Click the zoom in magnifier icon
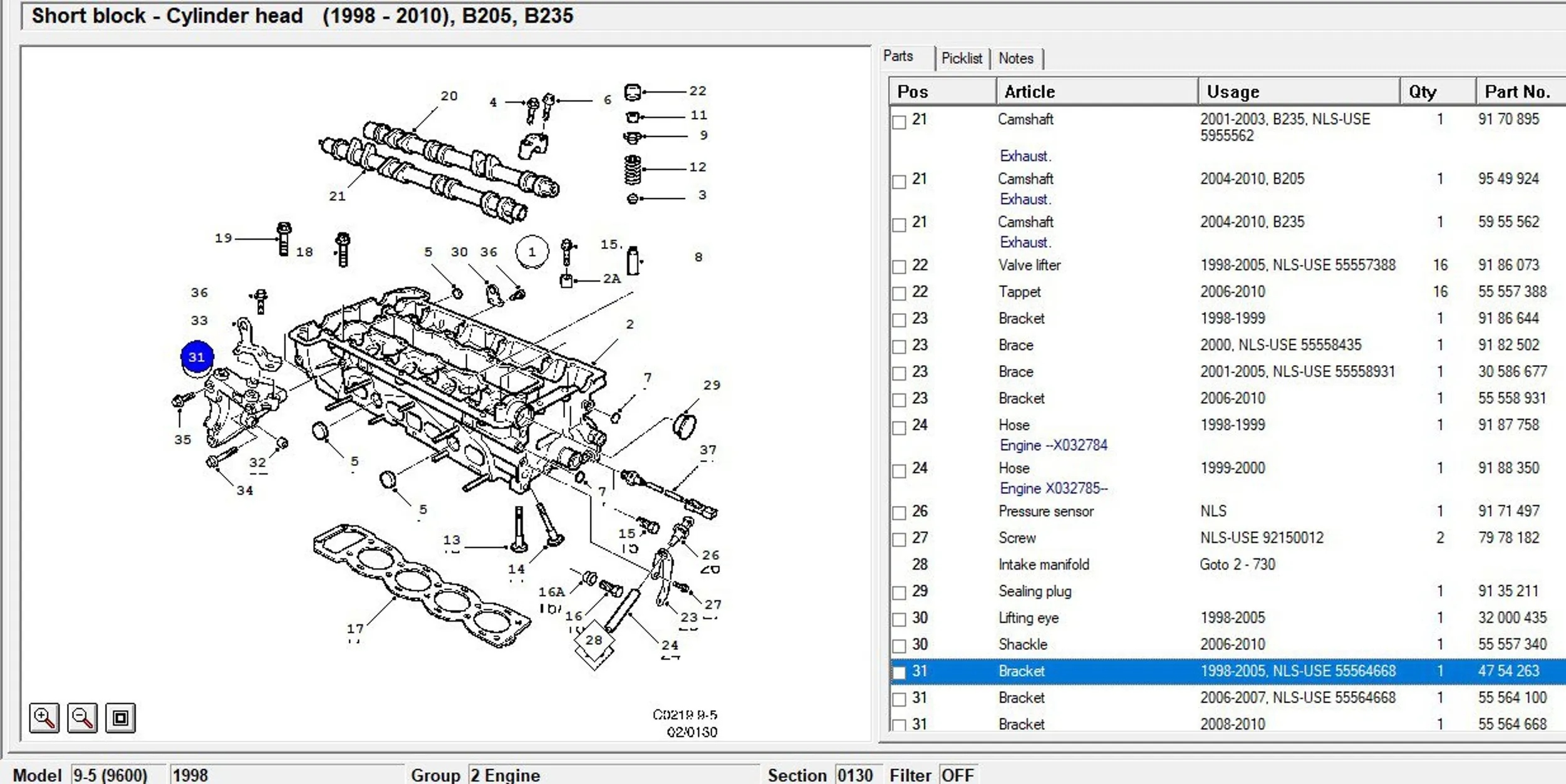 coord(44,718)
